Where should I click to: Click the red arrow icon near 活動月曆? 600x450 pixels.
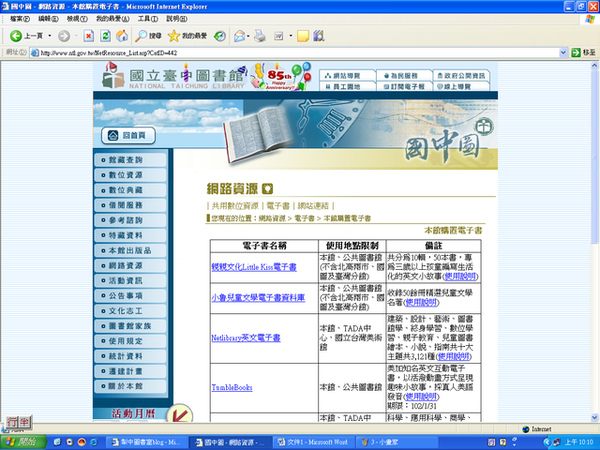click(x=180, y=414)
